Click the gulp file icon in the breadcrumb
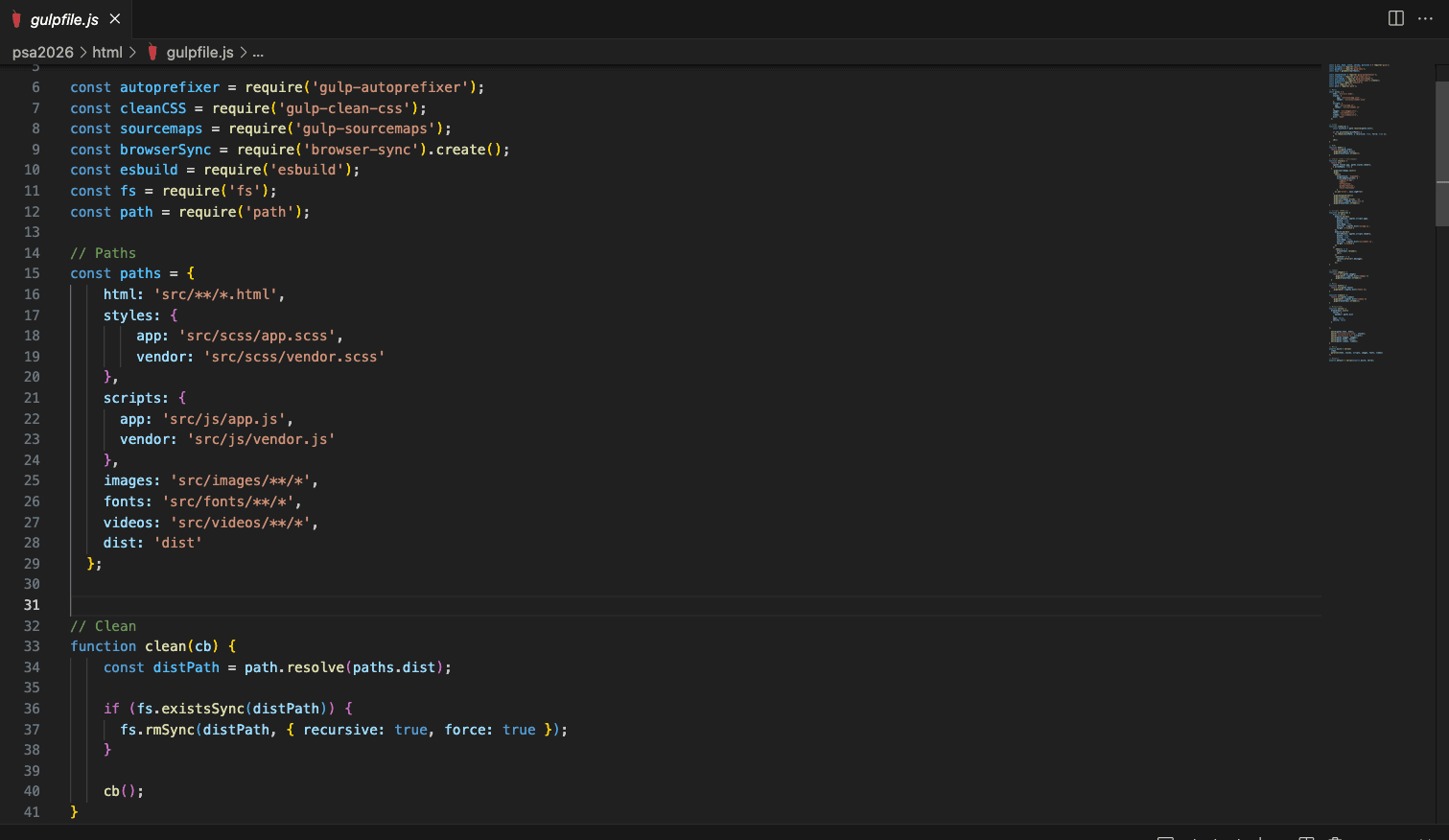1449x840 pixels. (x=152, y=52)
